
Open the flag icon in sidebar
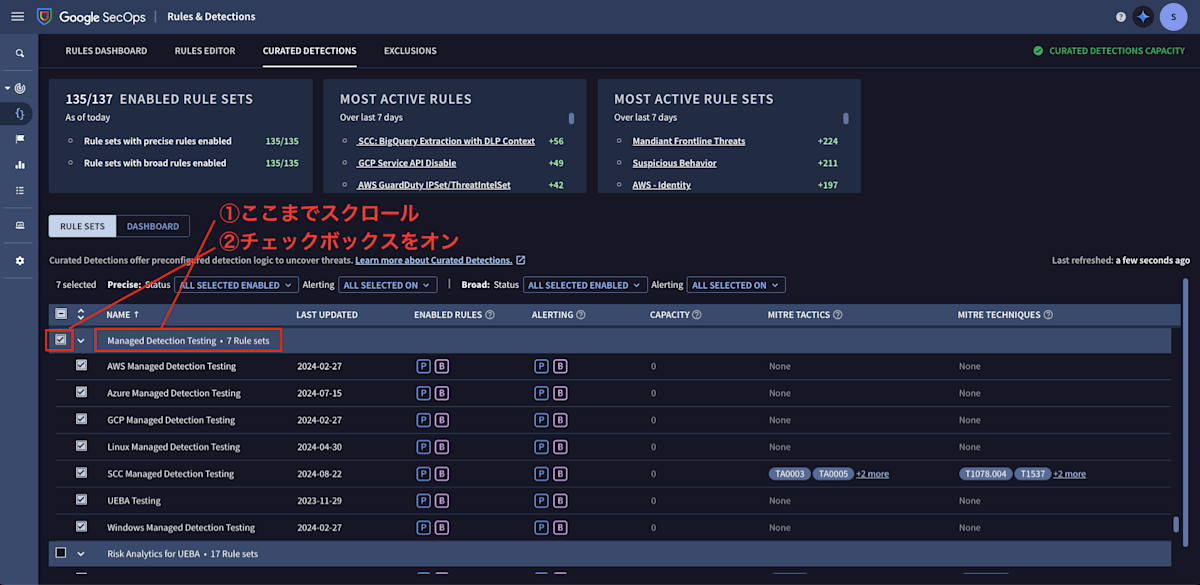point(20,139)
